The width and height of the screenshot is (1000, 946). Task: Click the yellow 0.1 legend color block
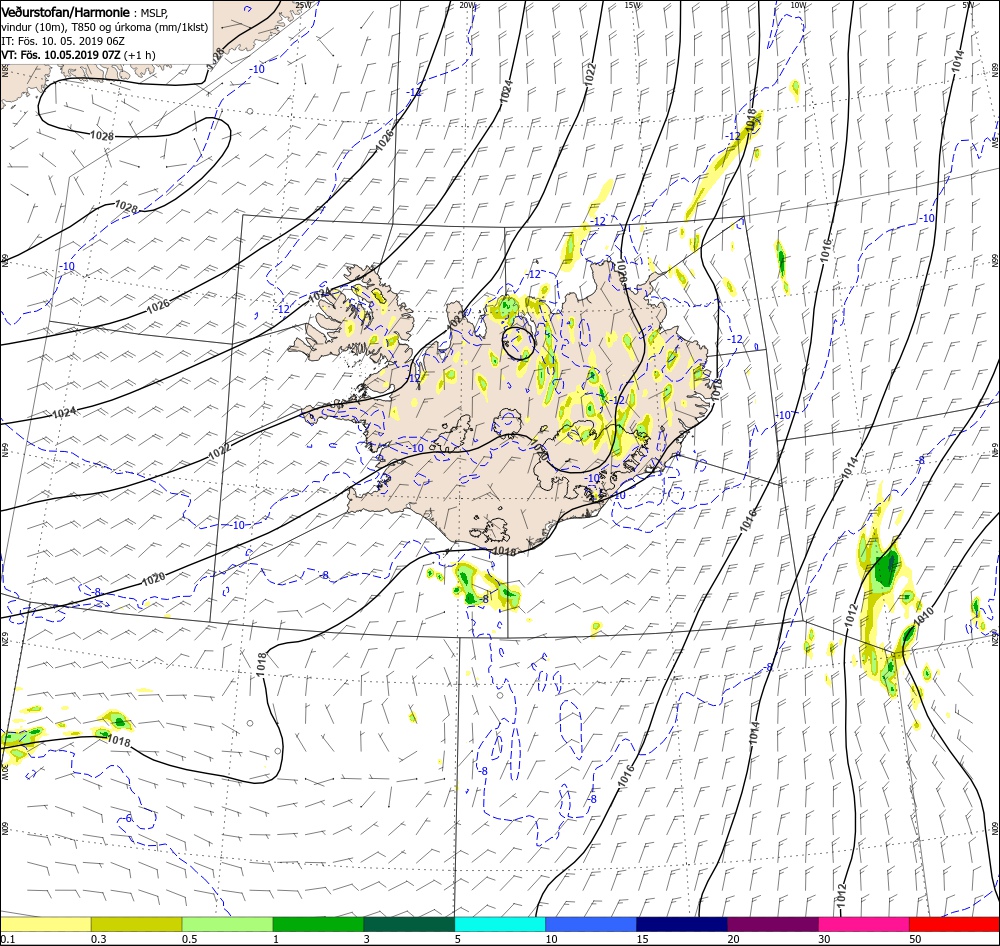[x=45, y=924]
